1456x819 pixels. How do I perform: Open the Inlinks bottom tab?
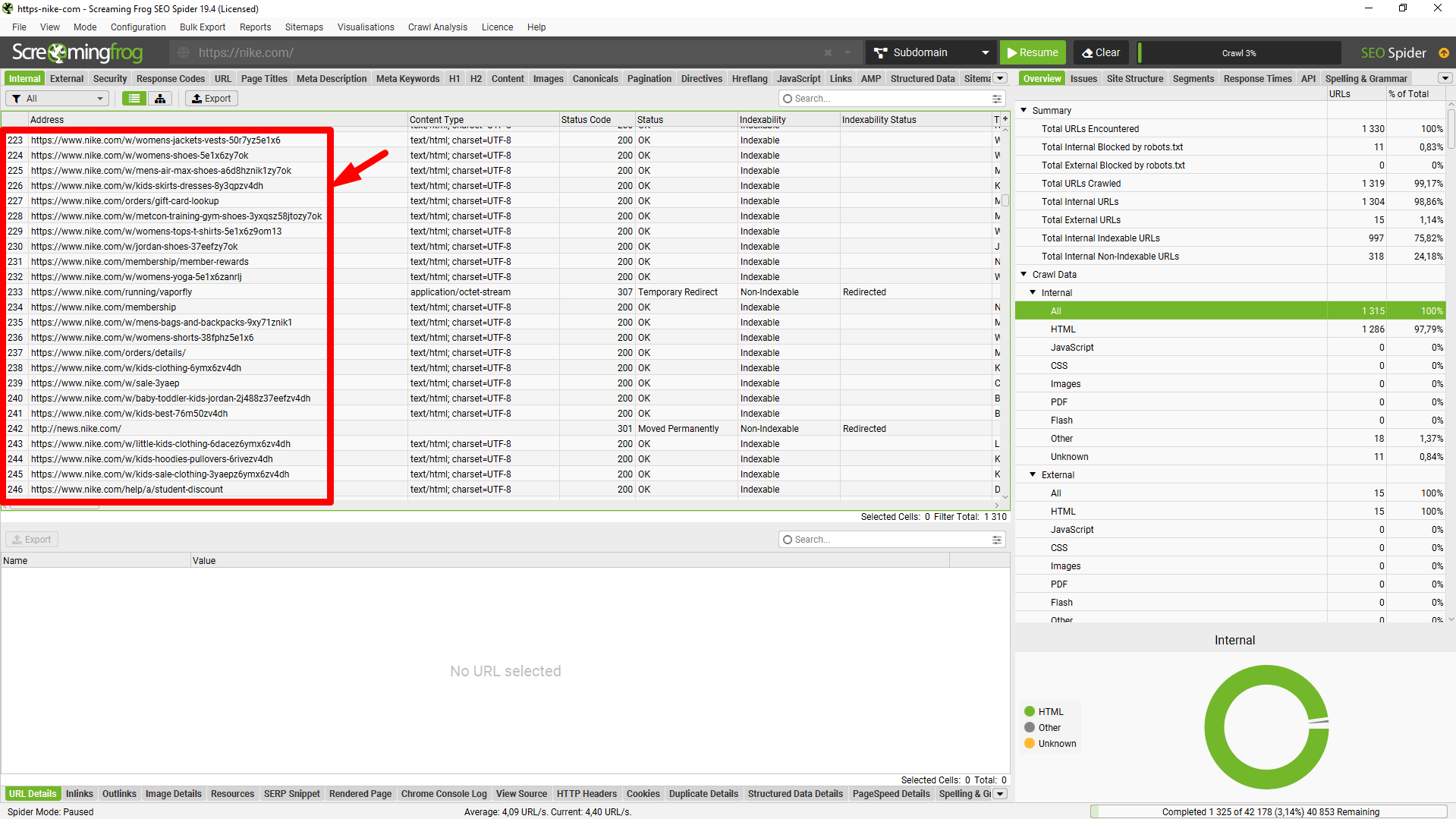point(80,794)
